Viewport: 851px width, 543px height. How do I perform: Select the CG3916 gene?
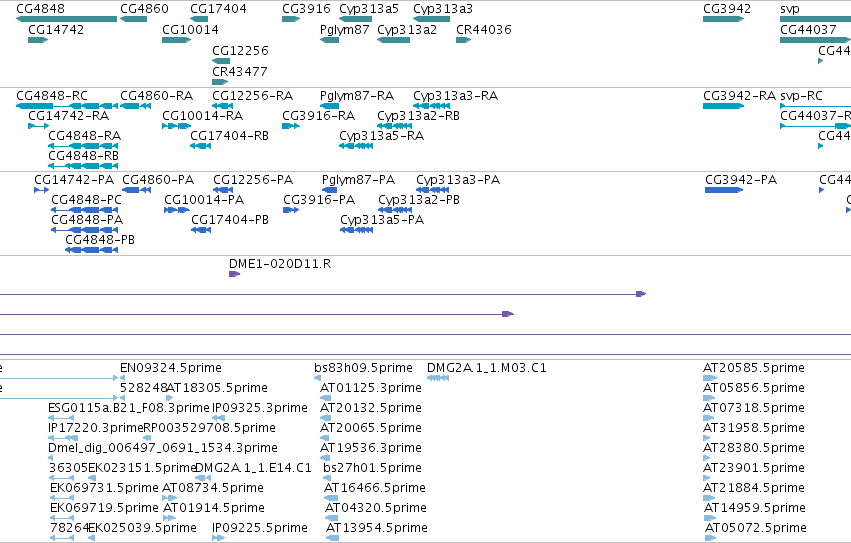pyautogui.click(x=291, y=19)
